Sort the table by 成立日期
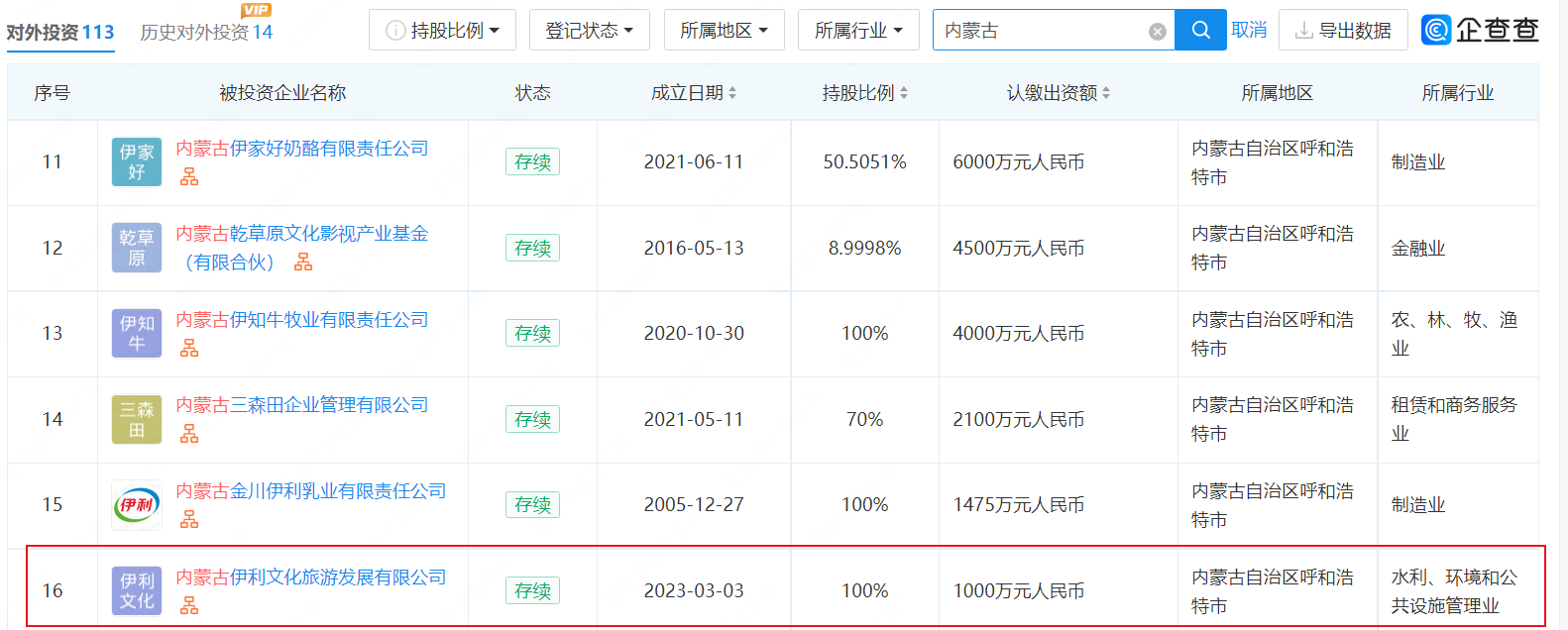This screenshot has width=1568, height=630. coord(694,93)
